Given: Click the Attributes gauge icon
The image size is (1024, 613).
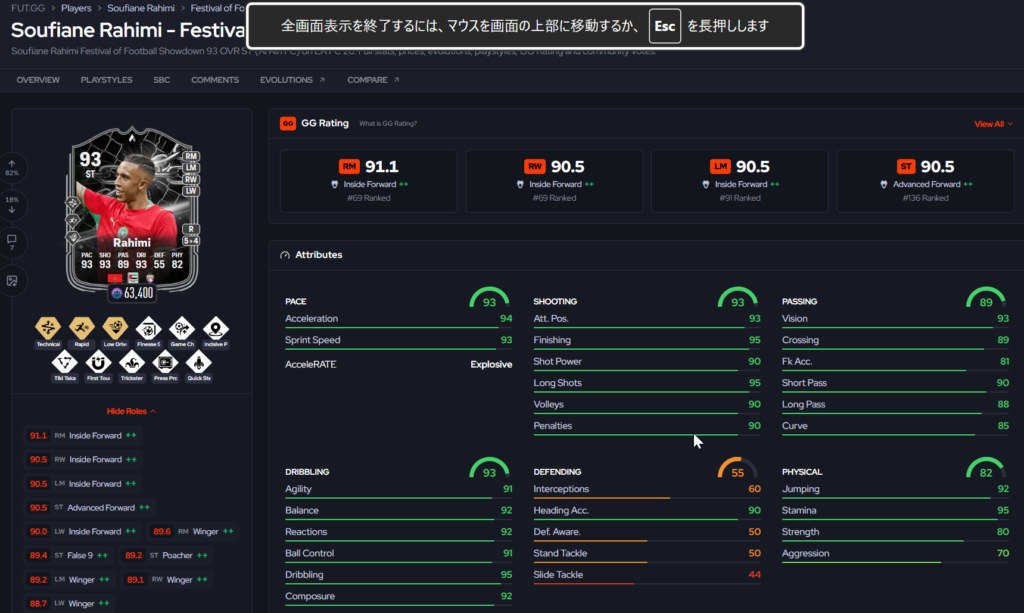Looking at the screenshot, I should pyautogui.click(x=285, y=255).
